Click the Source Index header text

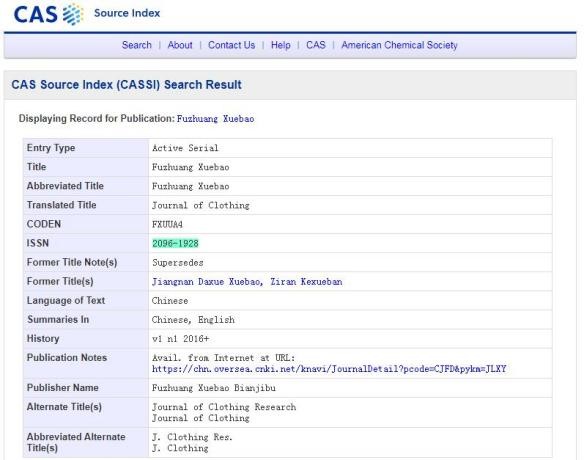tap(127, 13)
